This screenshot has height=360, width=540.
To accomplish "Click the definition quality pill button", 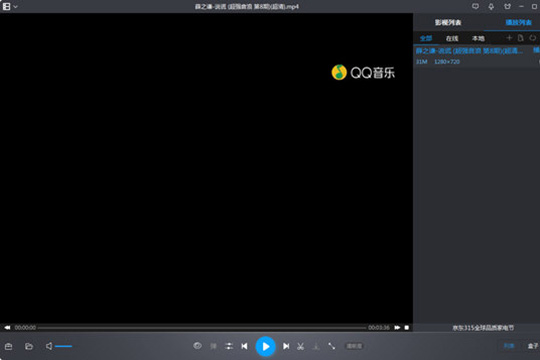I will coord(354,346).
